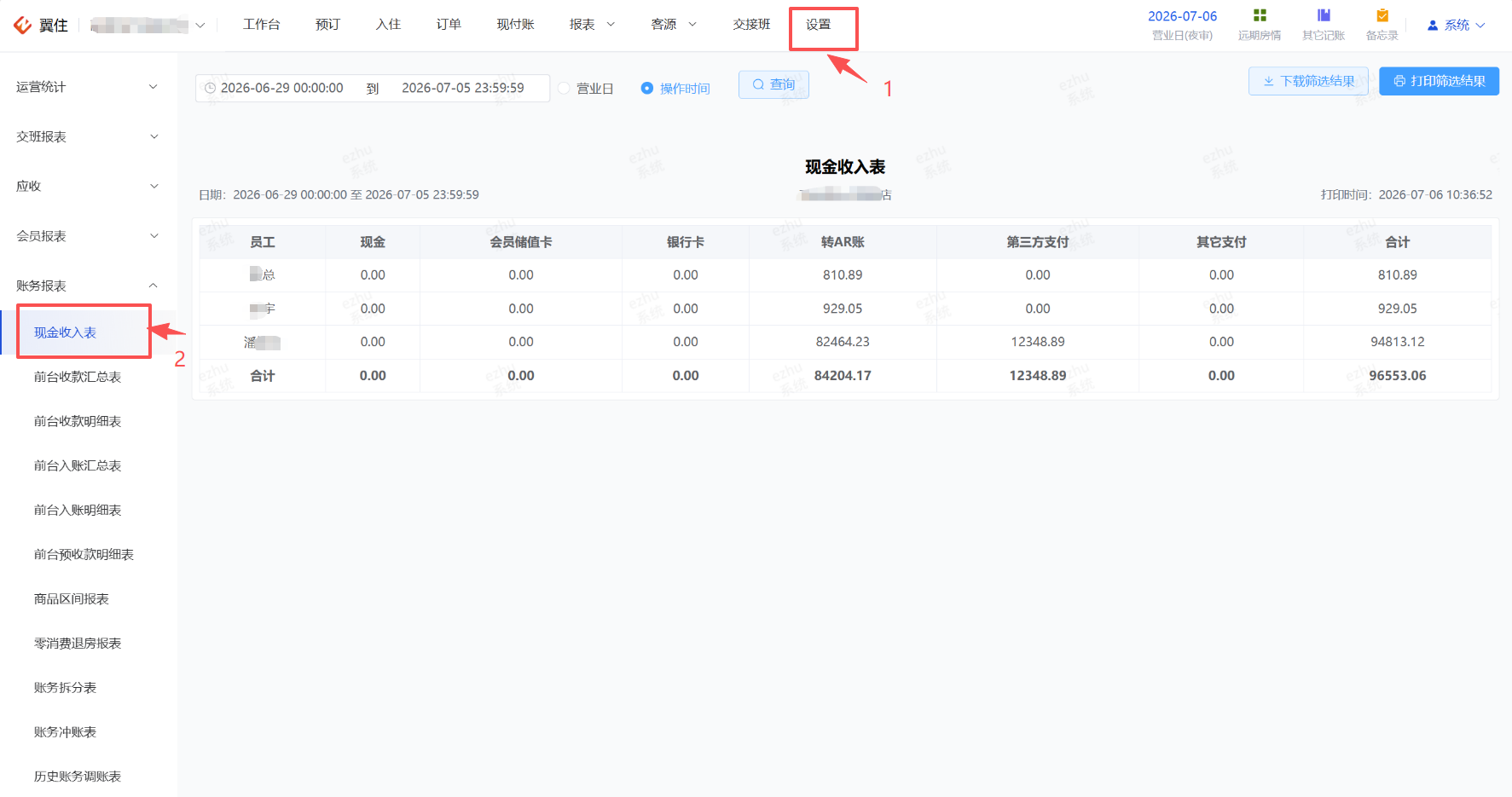1512x797 pixels.
Task: Click 打印筛选结果 print button
Action: [x=1439, y=81]
